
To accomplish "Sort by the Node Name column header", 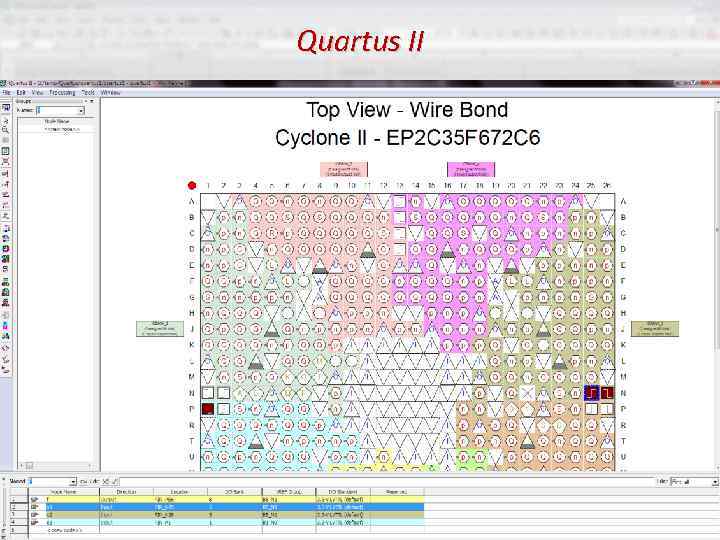I will [64, 492].
